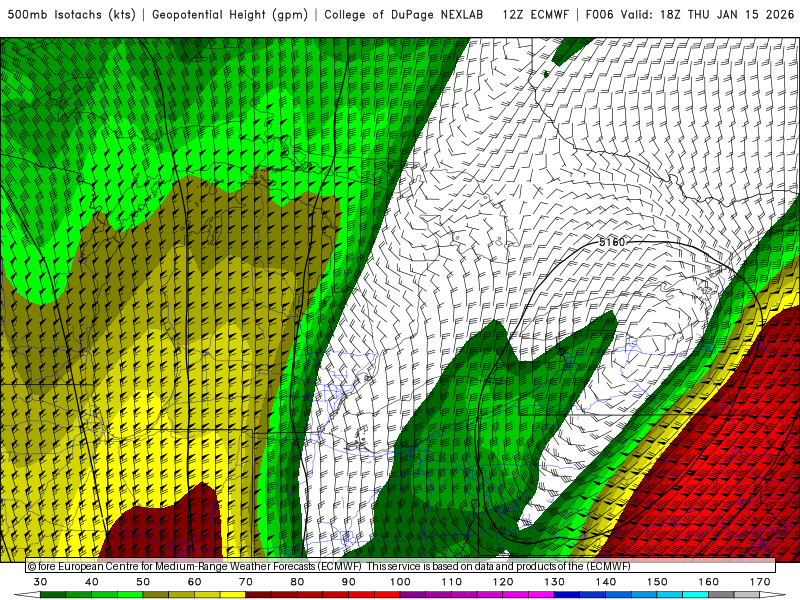
Task: Click the 'F006' forecast hour text
Action: (599, 15)
